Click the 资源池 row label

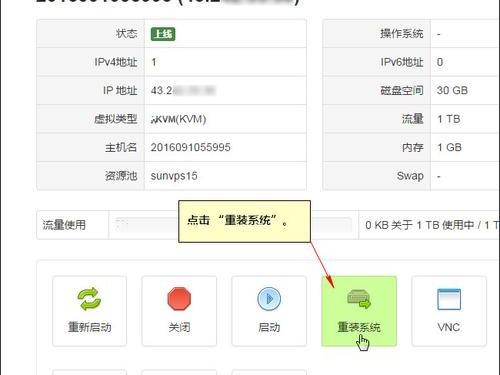pyautogui.click(x=121, y=176)
